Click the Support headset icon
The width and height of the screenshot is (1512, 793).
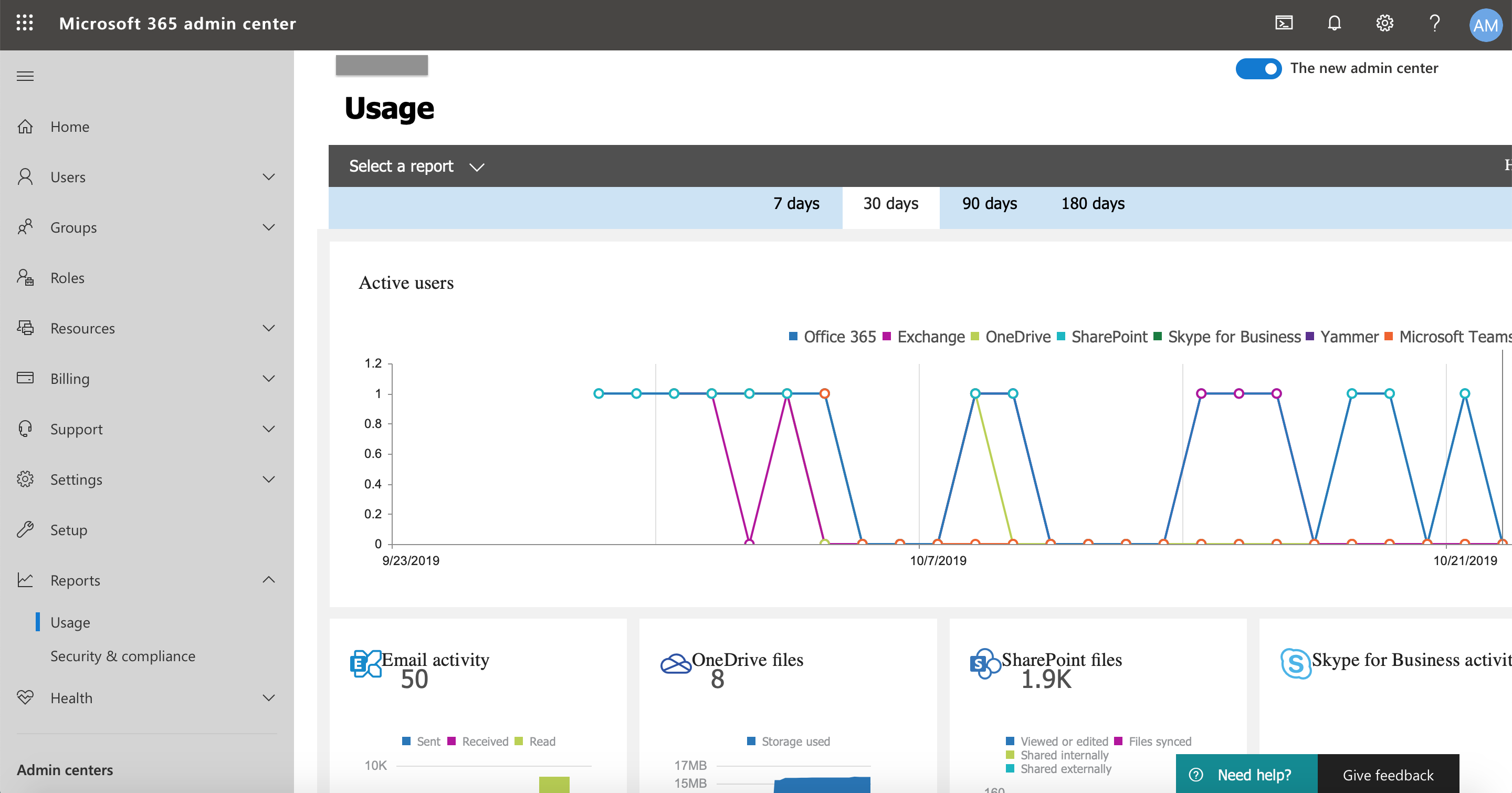(25, 429)
